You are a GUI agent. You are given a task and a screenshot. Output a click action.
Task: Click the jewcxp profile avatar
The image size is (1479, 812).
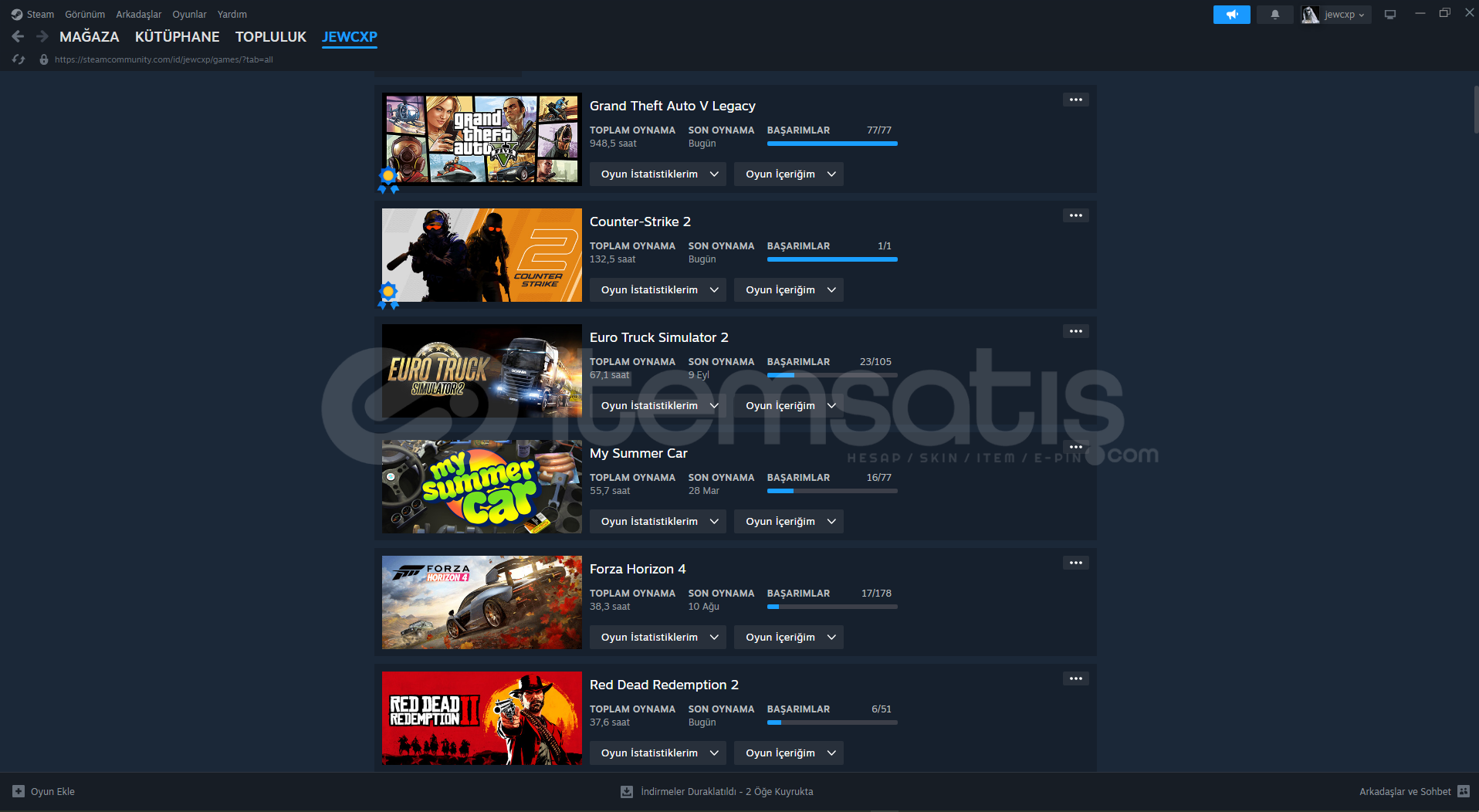[1310, 15]
